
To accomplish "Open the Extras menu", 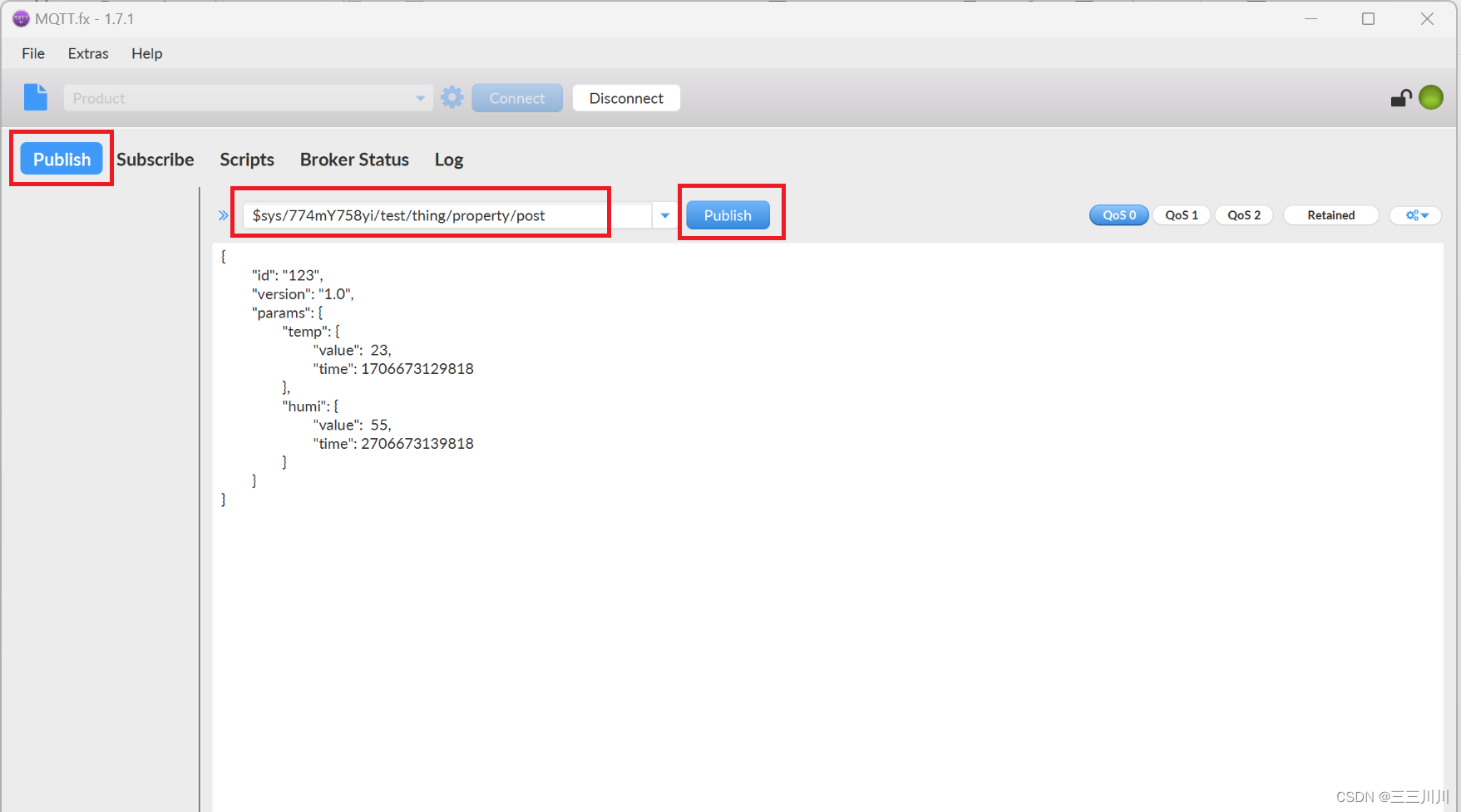I will [x=88, y=53].
